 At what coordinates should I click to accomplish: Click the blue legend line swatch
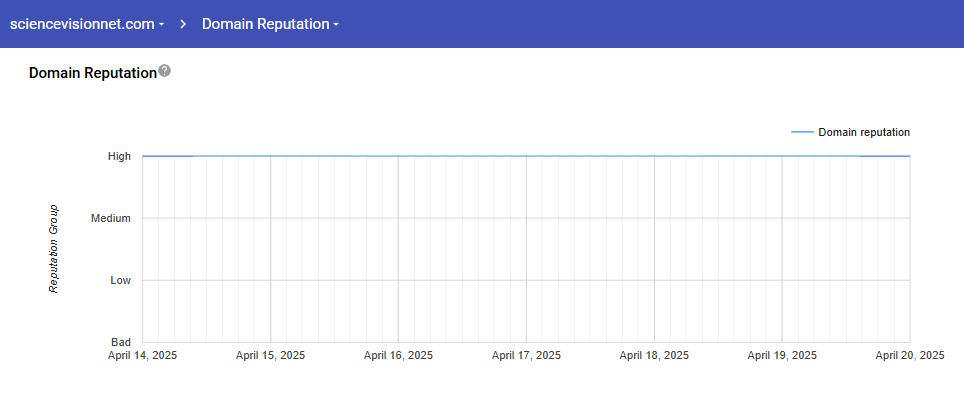(801, 132)
